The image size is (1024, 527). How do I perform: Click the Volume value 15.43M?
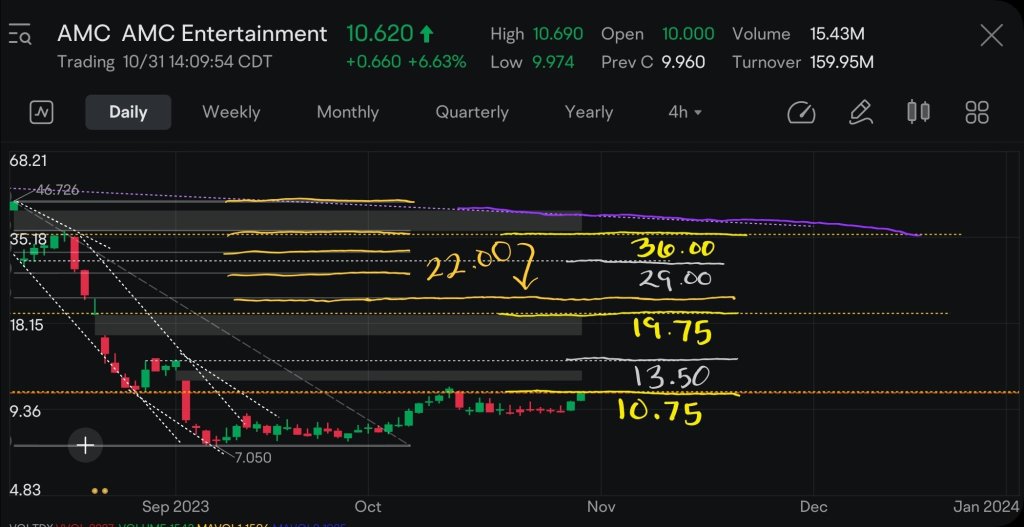click(837, 33)
